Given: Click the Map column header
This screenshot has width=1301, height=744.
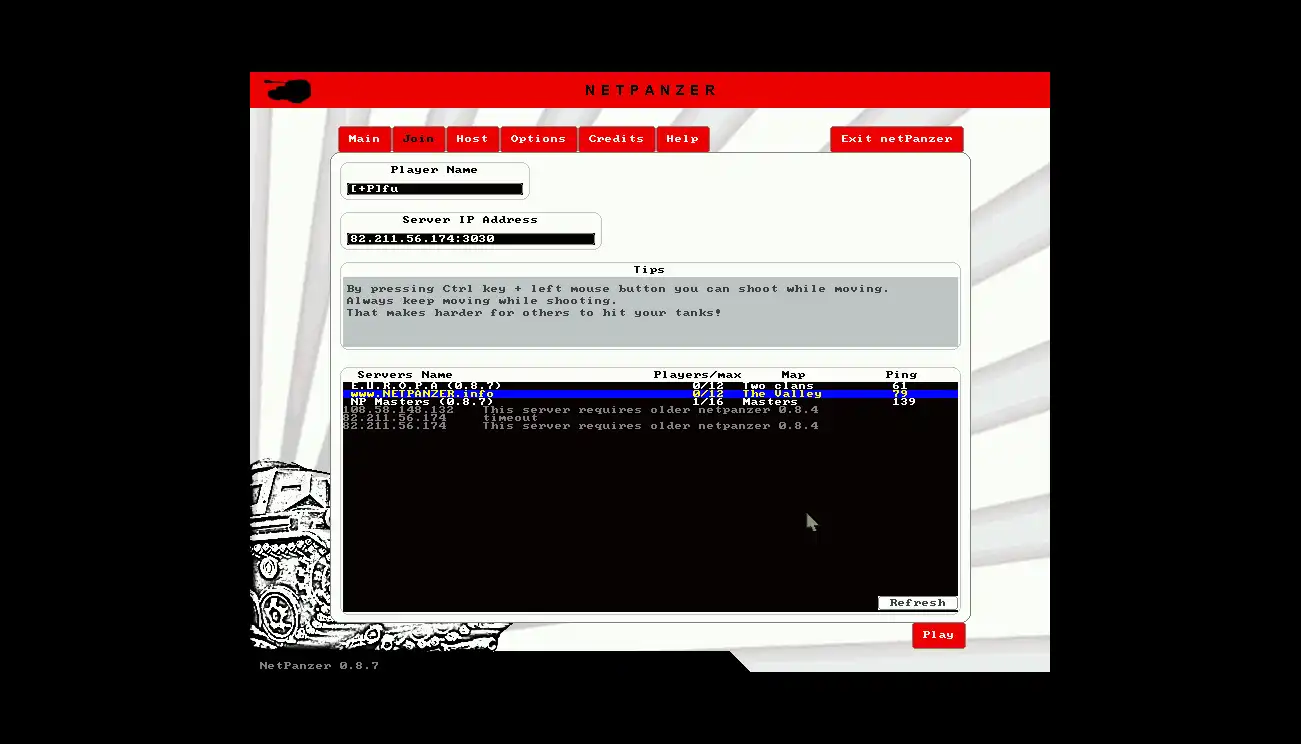Looking at the screenshot, I should 793,375.
